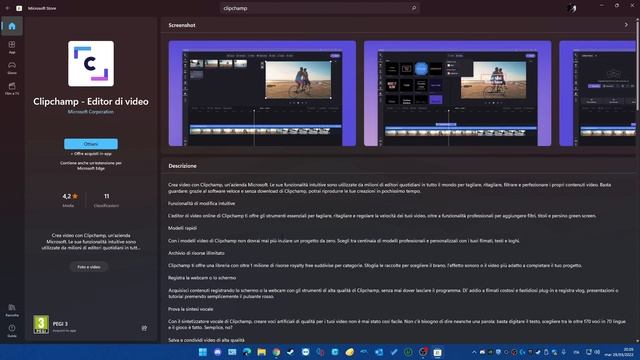Click the Ottieni button to get Clipchamp
The height and width of the screenshot is (360, 640).
coord(91,144)
